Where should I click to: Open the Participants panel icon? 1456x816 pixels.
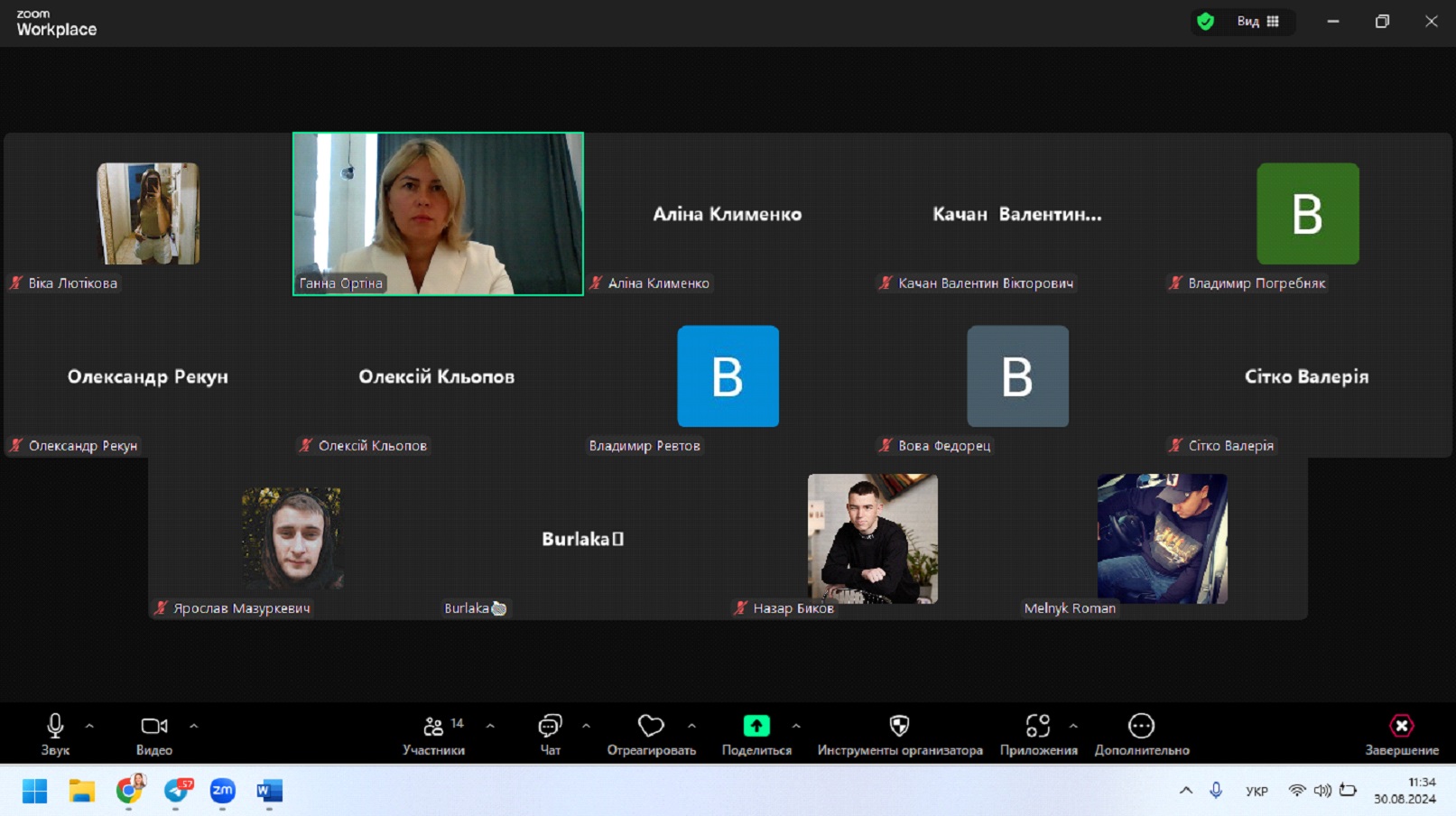(x=433, y=727)
